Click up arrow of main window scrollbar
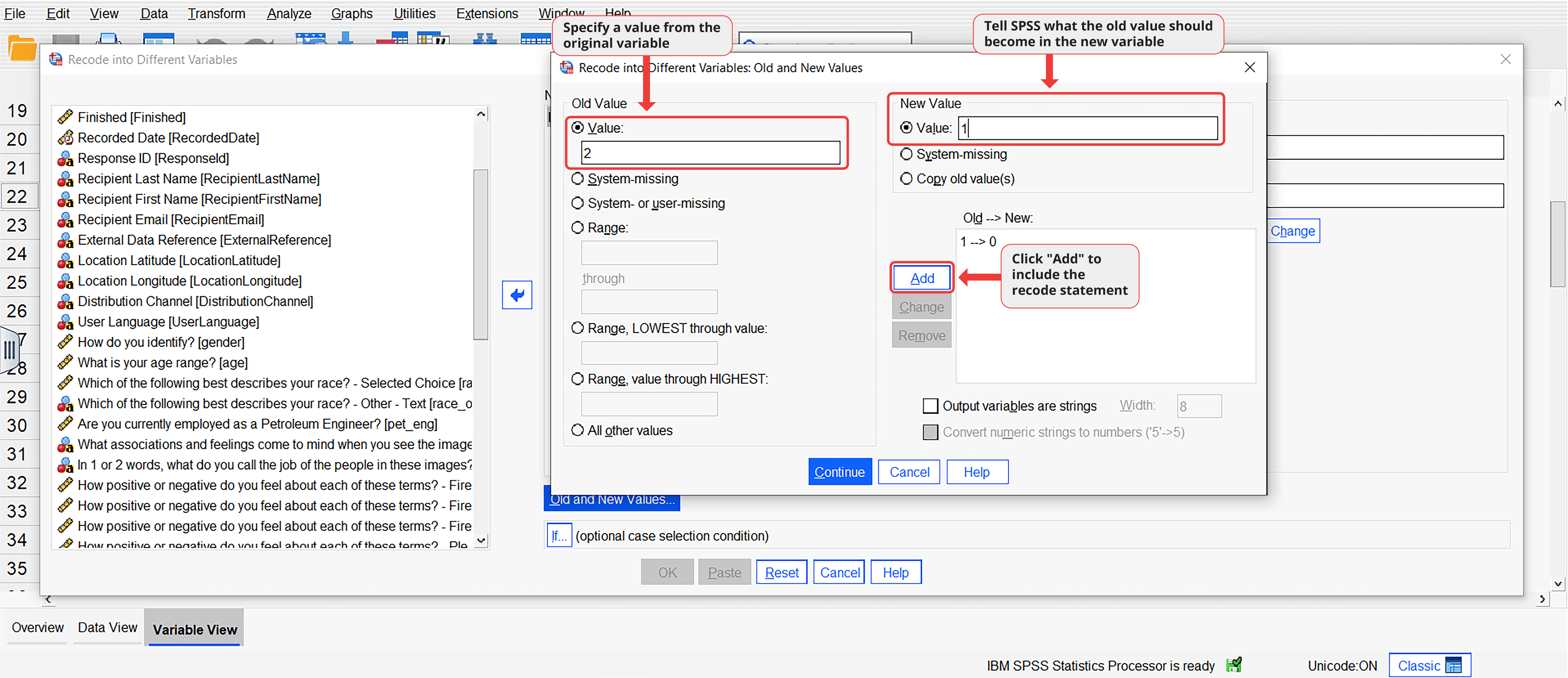The width and height of the screenshot is (1568, 678). pos(1558,104)
